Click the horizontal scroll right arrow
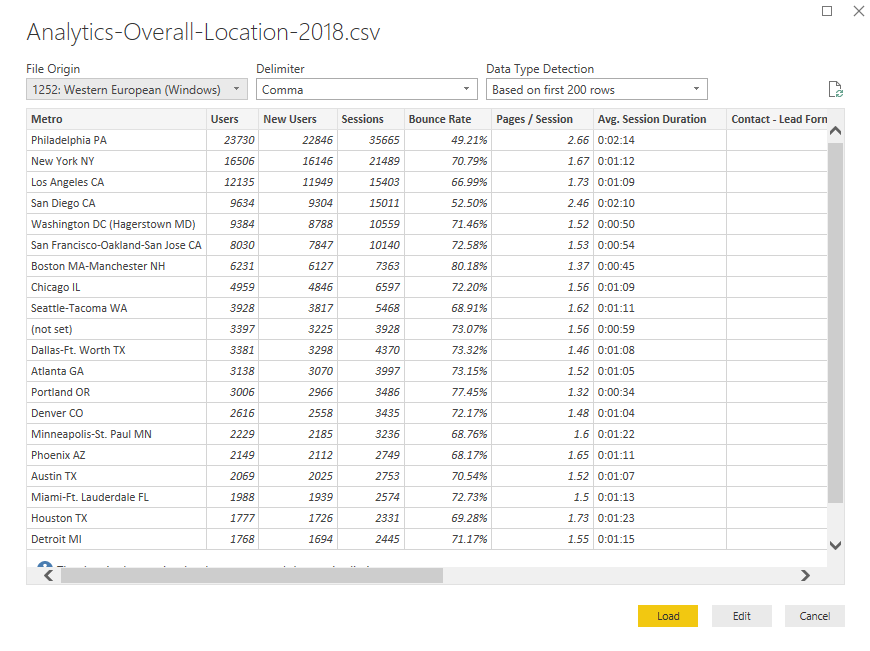Image resolution: width=870 pixels, height=651 pixels. point(805,575)
